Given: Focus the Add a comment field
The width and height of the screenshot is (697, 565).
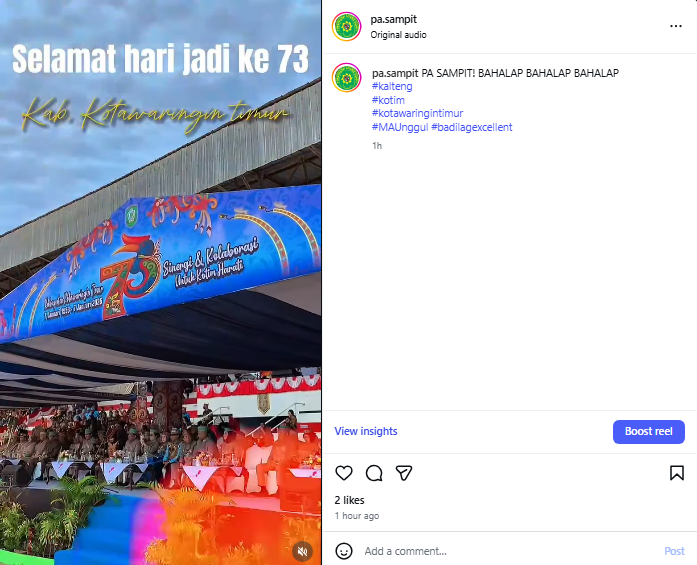Looking at the screenshot, I should [x=509, y=551].
